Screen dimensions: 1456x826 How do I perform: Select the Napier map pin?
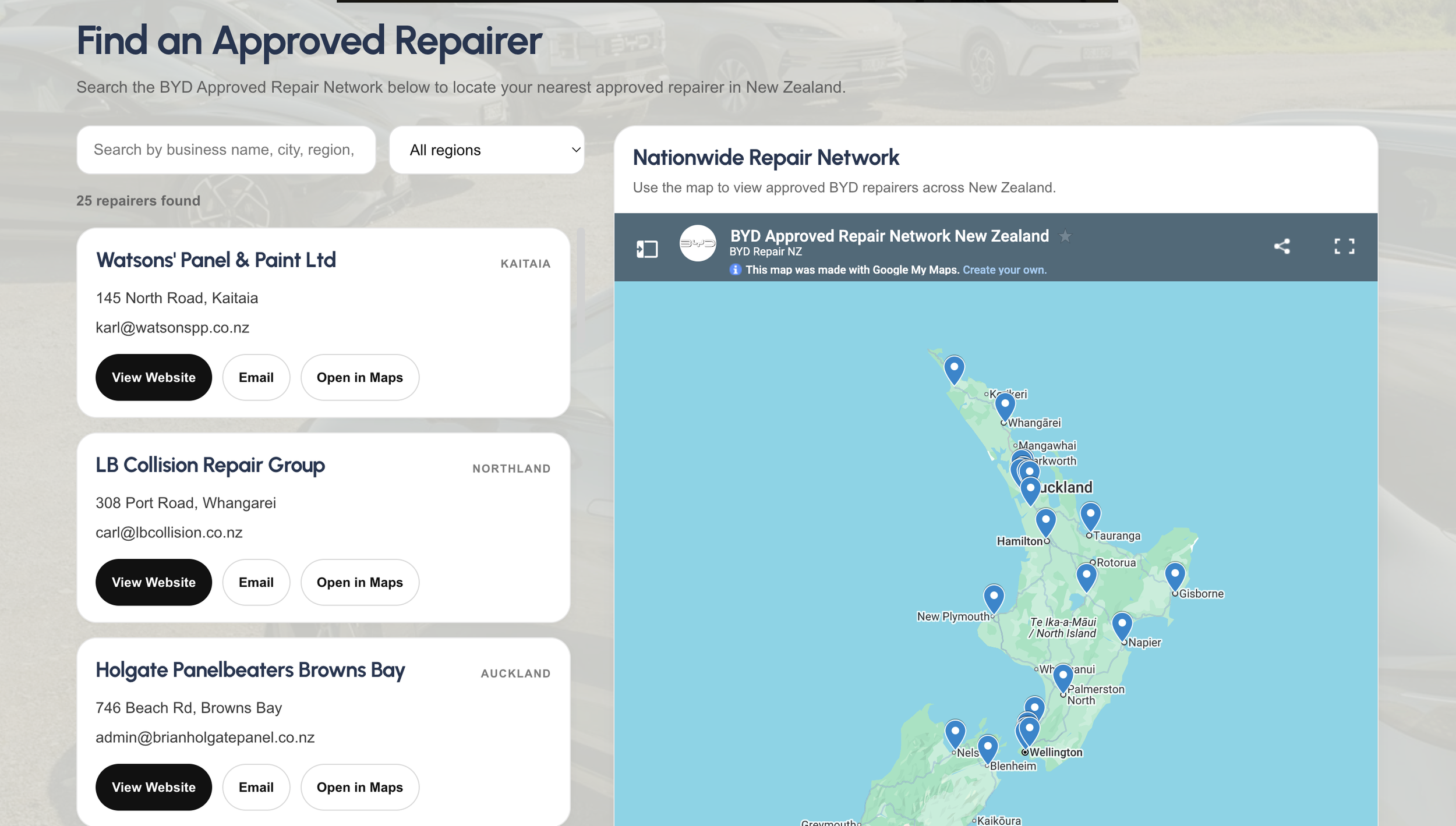[1122, 627]
